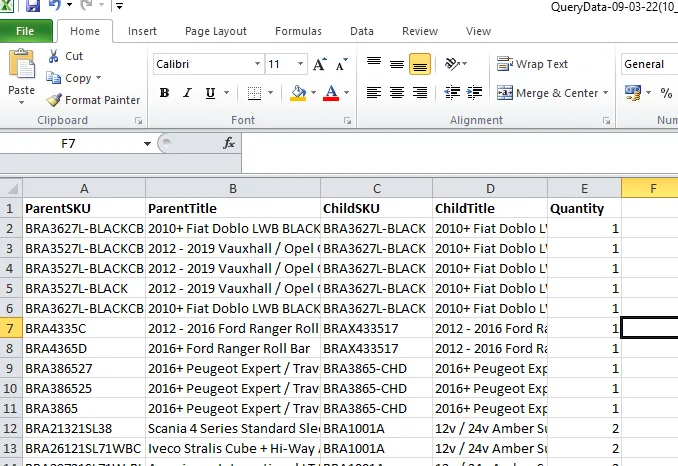Click cell containing BRA26121SL71WBC
Image resolution: width=678 pixels, height=466 pixels.
coord(84,449)
